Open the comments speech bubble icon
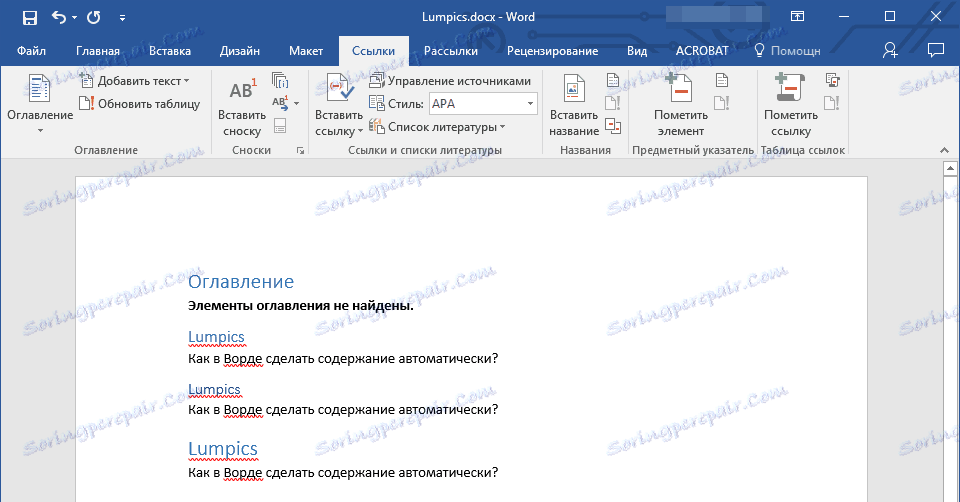 tap(936, 50)
